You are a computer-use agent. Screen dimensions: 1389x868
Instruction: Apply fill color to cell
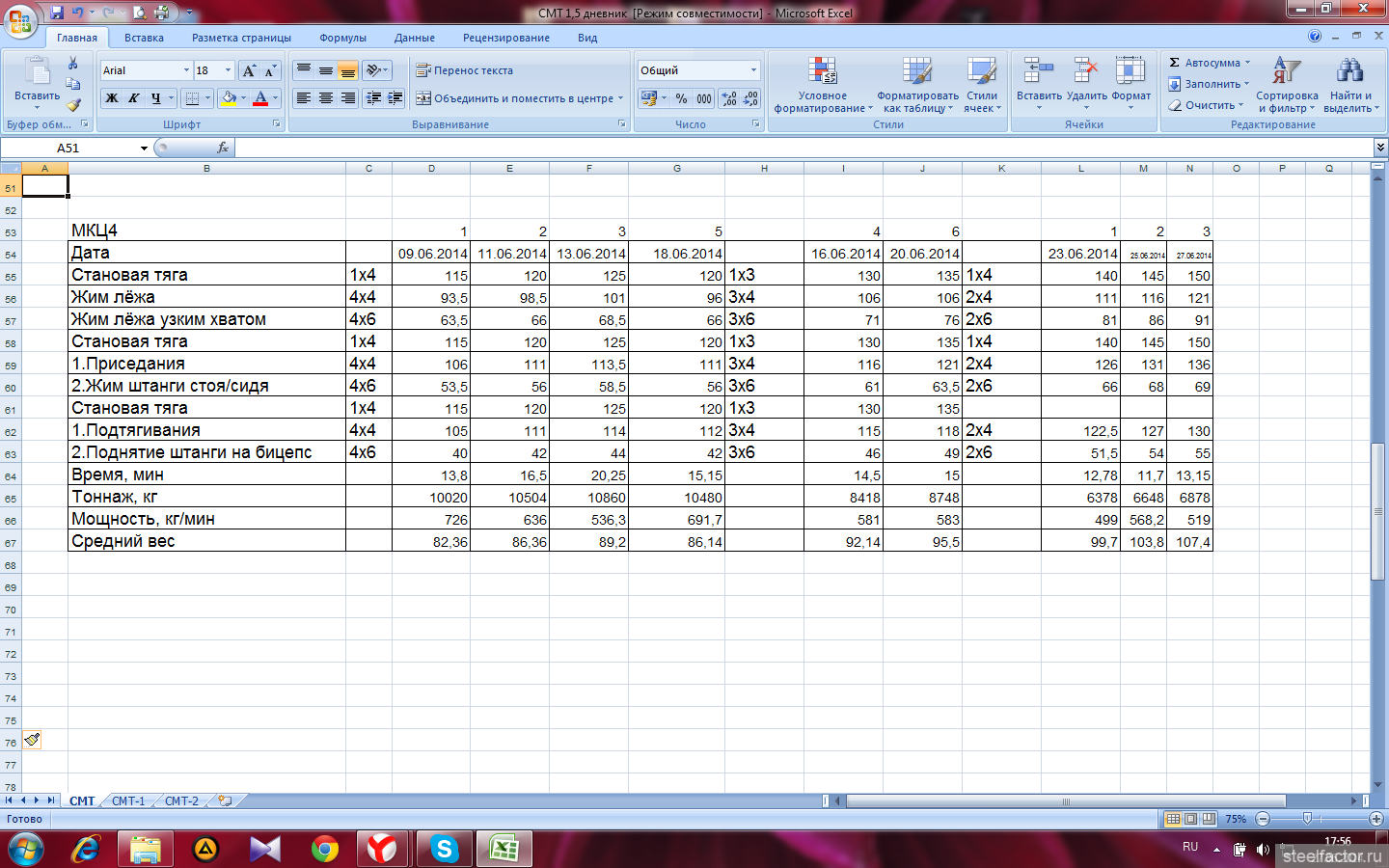coord(229,98)
